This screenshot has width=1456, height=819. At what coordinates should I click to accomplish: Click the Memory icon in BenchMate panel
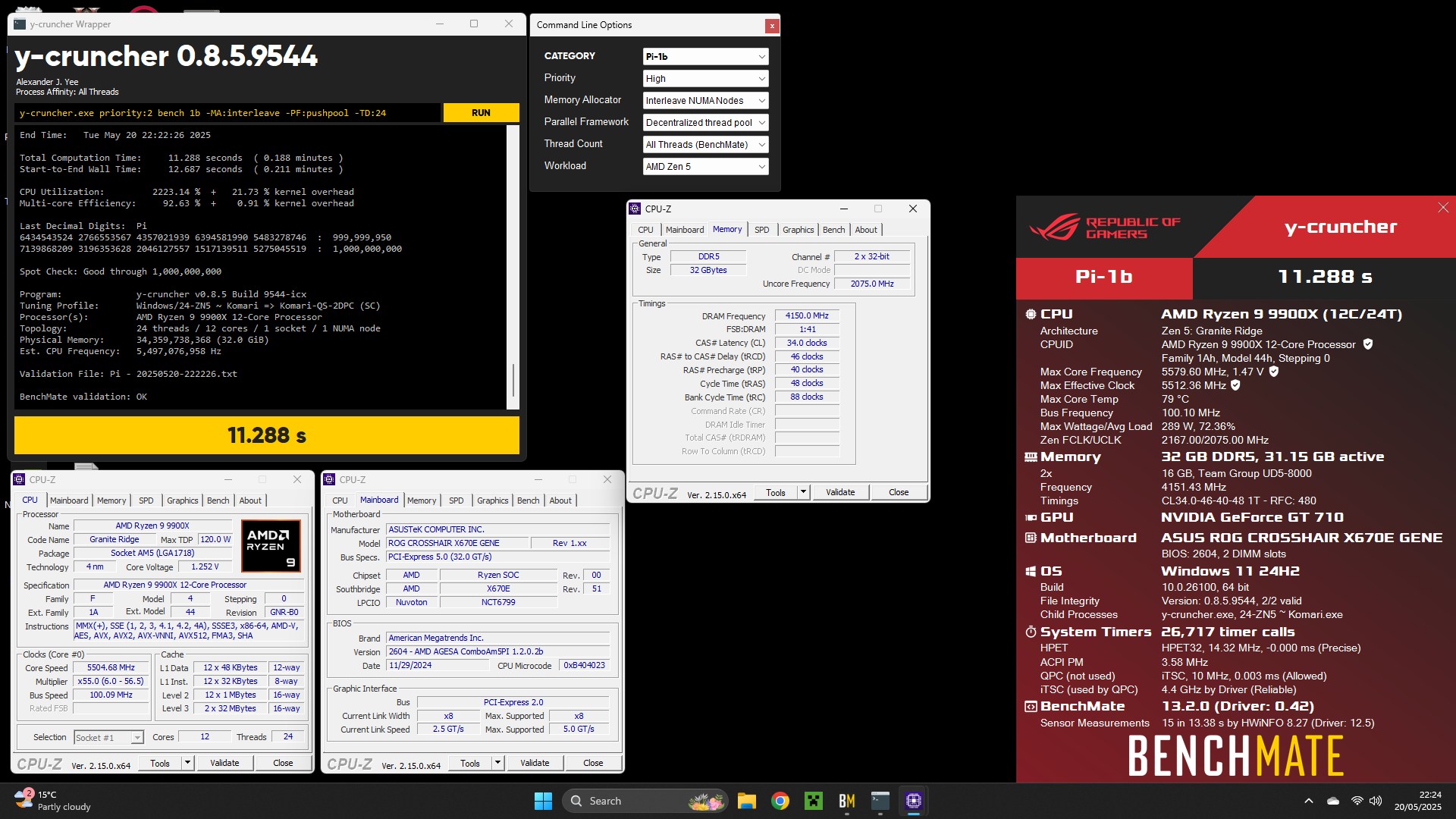[x=1031, y=457]
